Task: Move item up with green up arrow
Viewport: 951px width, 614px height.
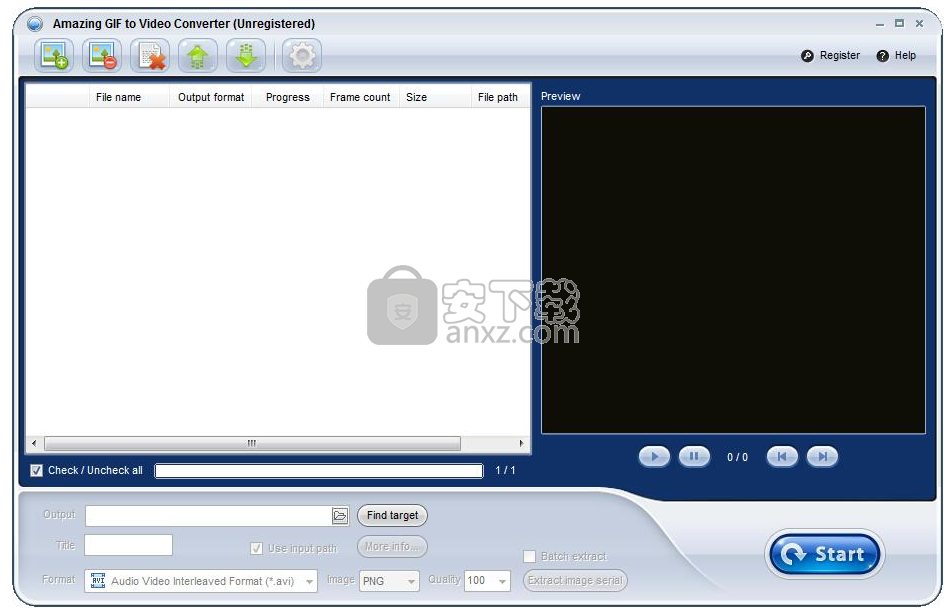Action: [198, 56]
